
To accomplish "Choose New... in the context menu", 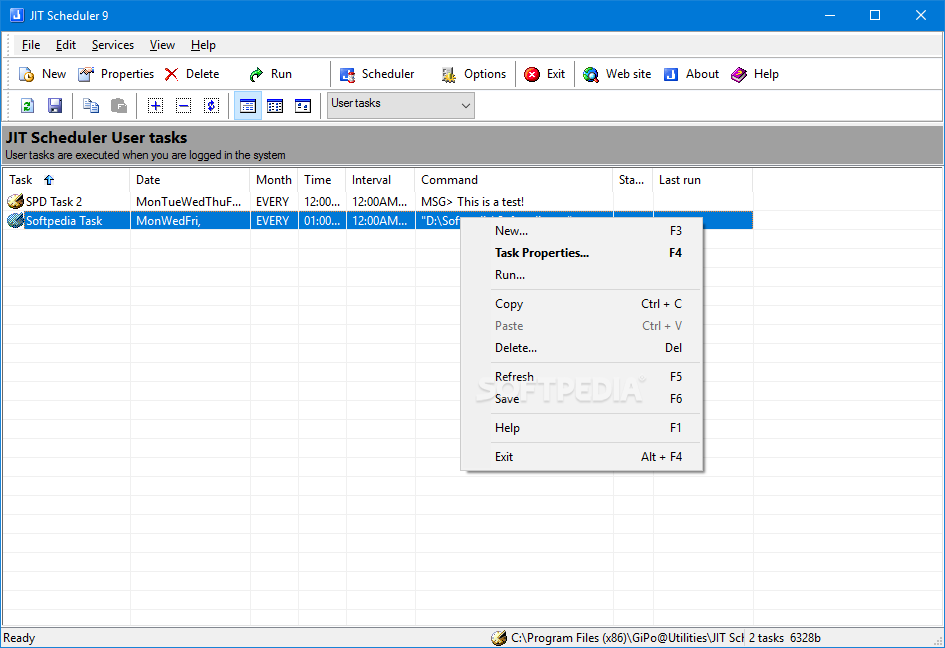I will 582,231.
